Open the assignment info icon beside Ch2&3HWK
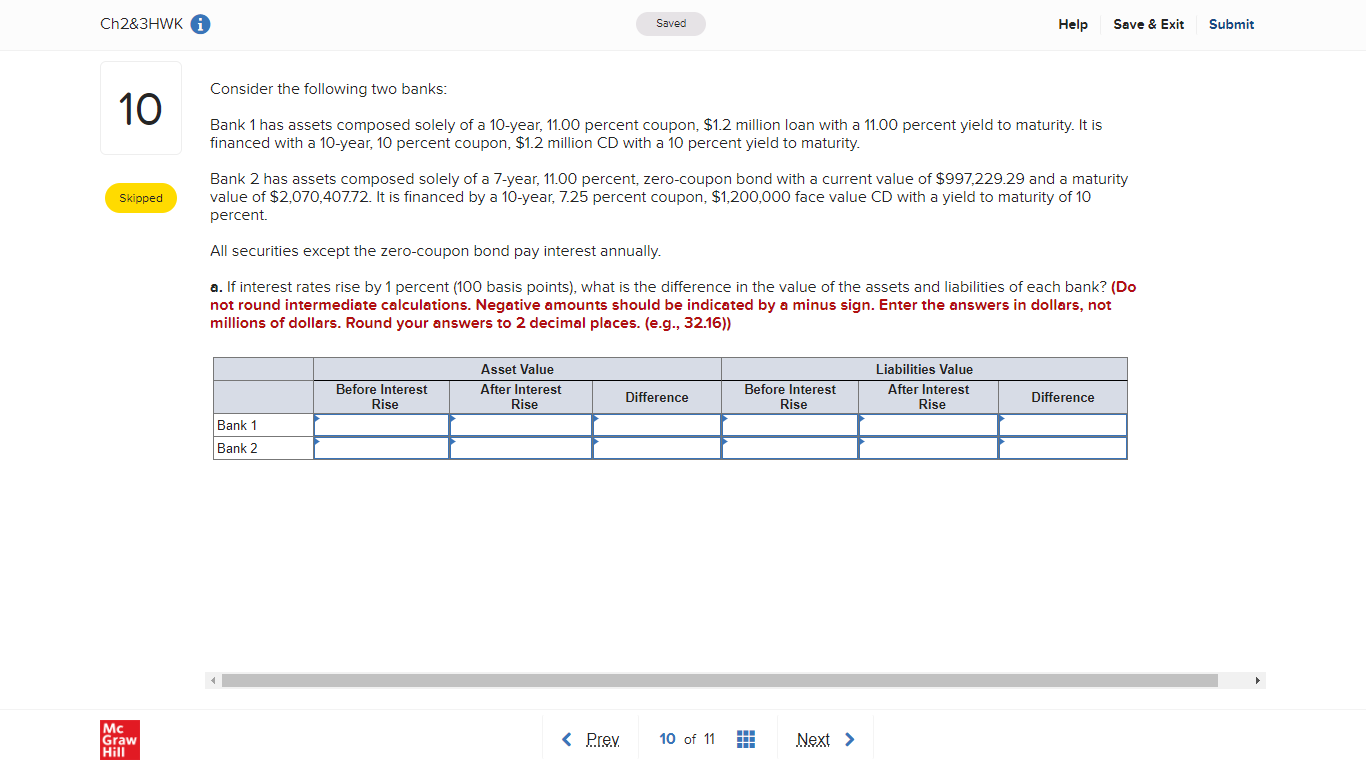This screenshot has width=1366, height=768. coord(199,24)
